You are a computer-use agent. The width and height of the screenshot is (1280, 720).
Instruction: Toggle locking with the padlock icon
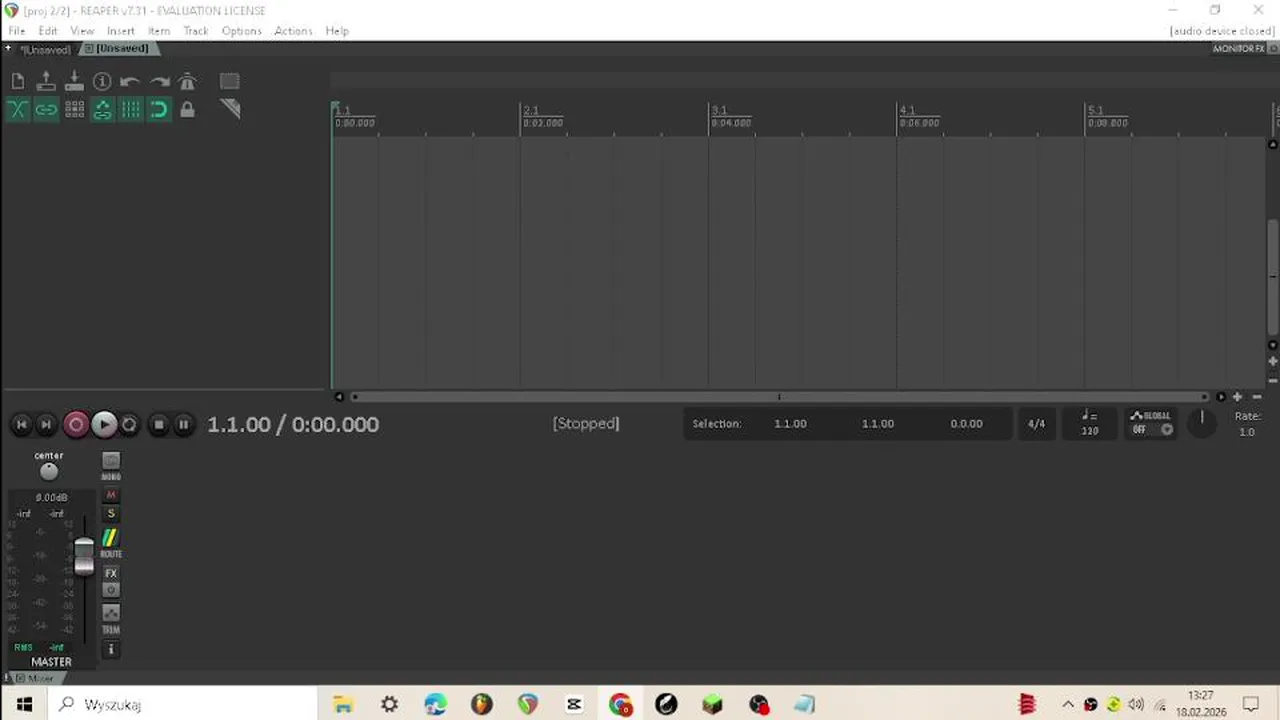(187, 110)
